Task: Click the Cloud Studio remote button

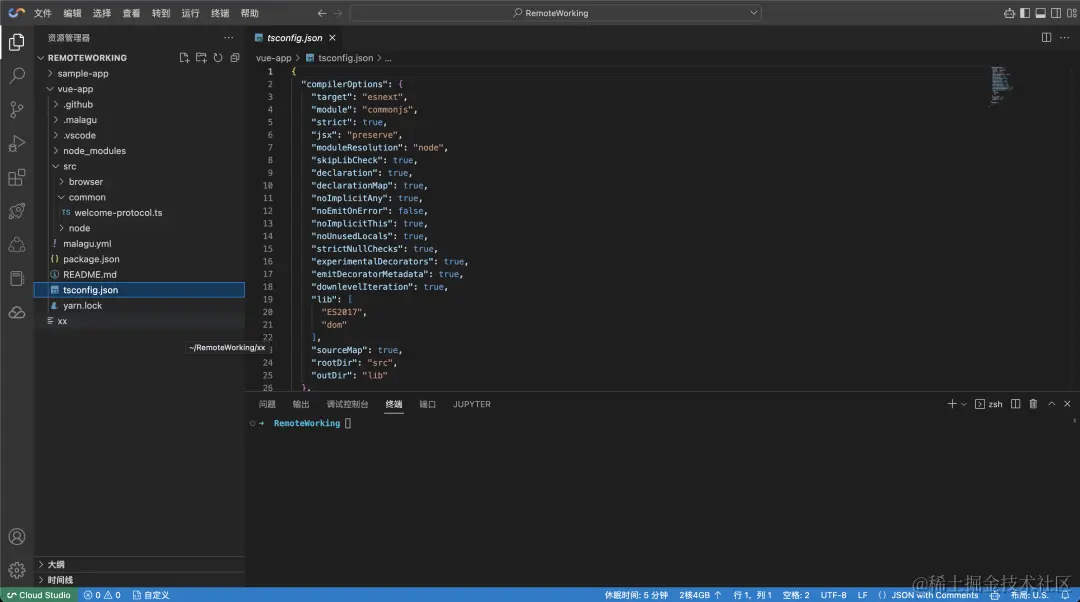Action: coord(39,595)
